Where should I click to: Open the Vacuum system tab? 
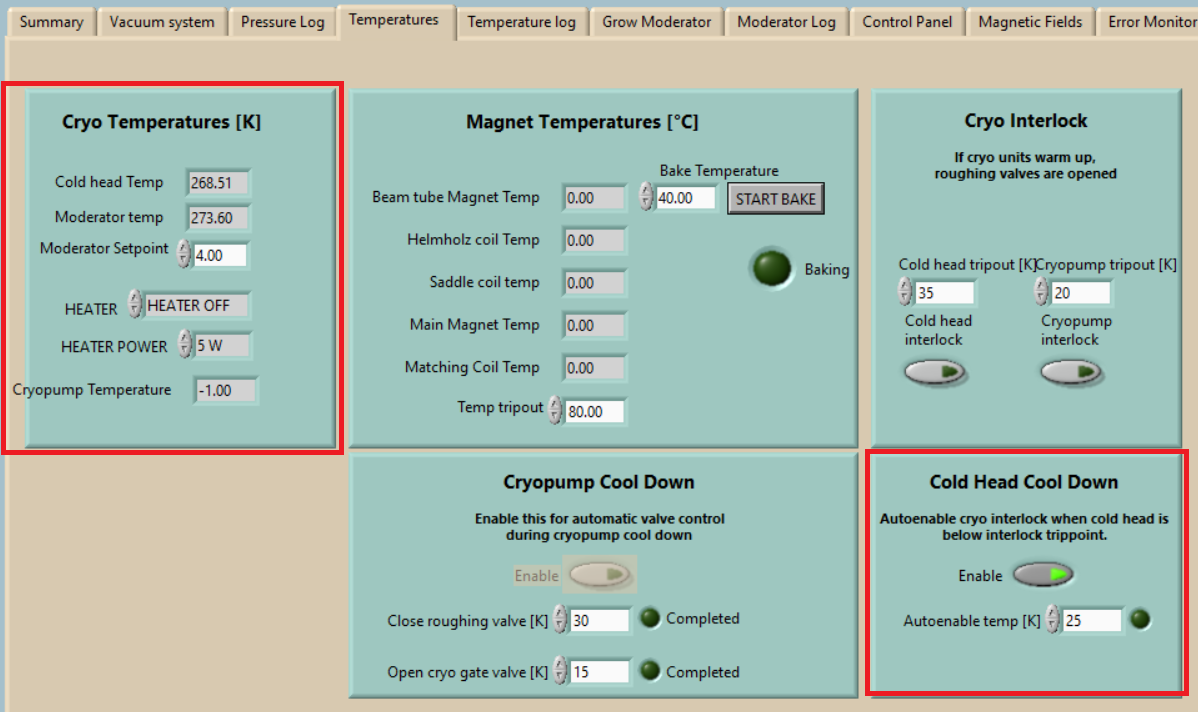tap(162, 22)
